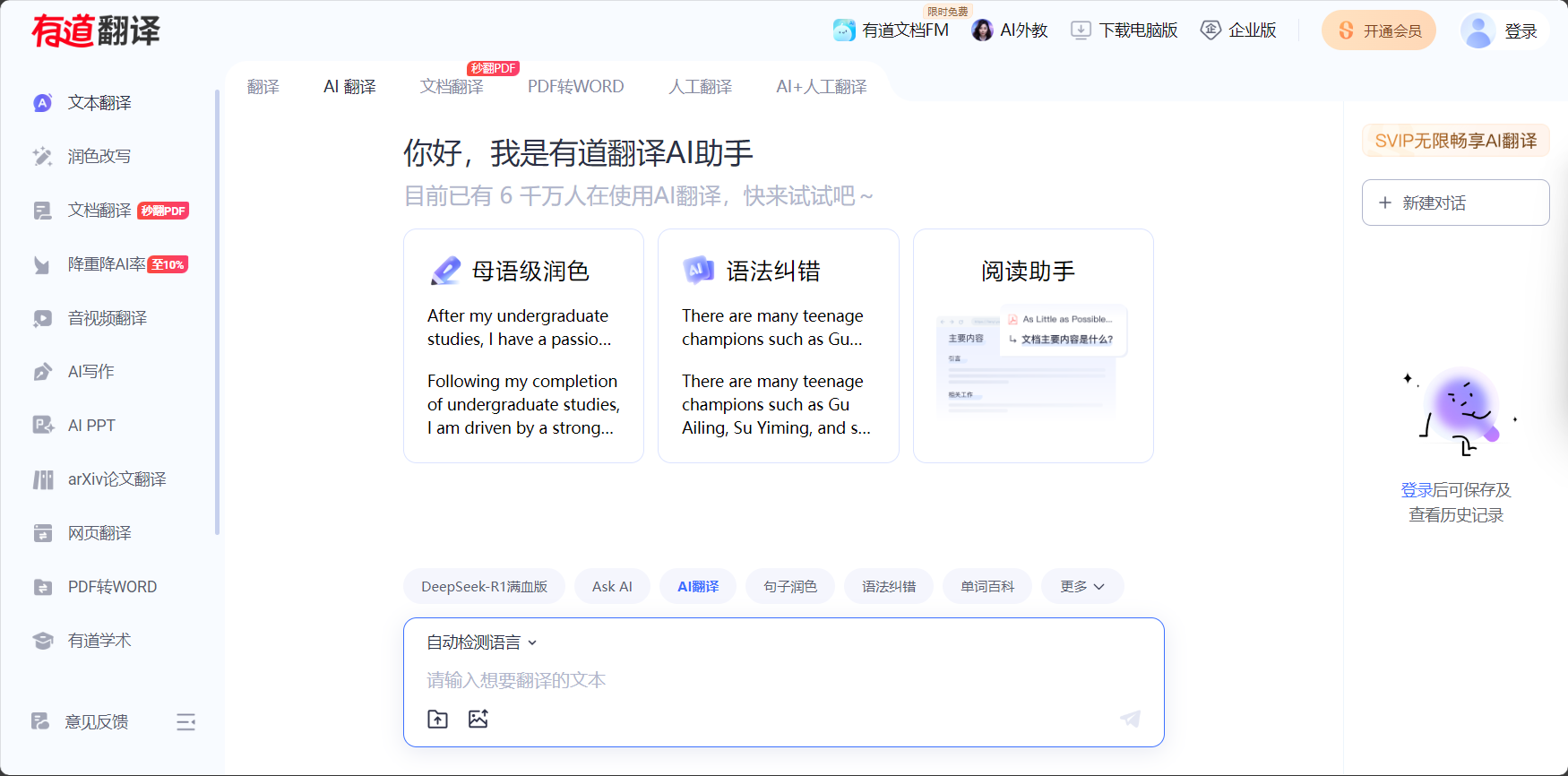Click 下载电脑版 download icon
This screenshot has height=776, width=1568.
(x=1081, y=30)
